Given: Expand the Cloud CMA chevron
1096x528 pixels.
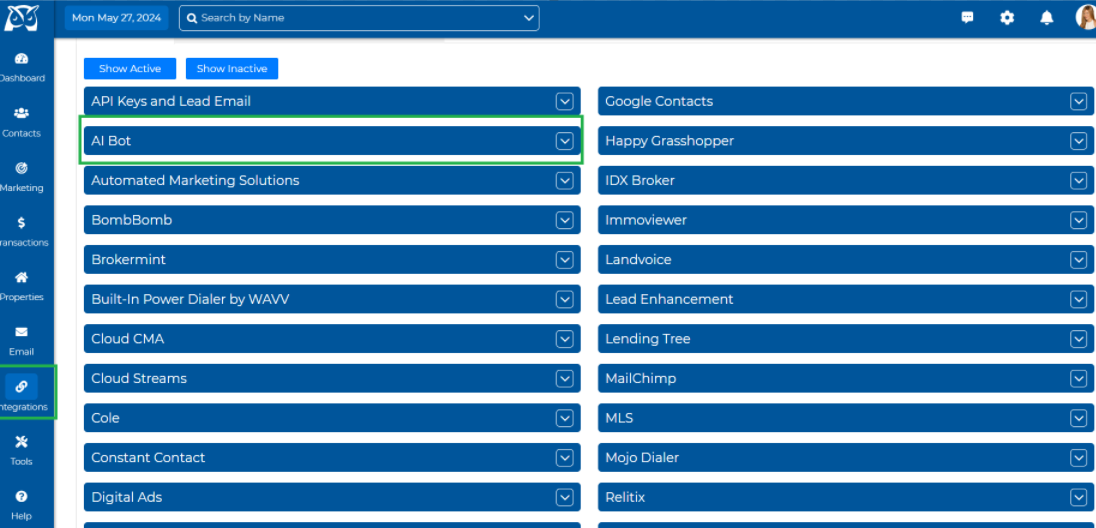Looking at the screenshot, I should tap(565, 338).
